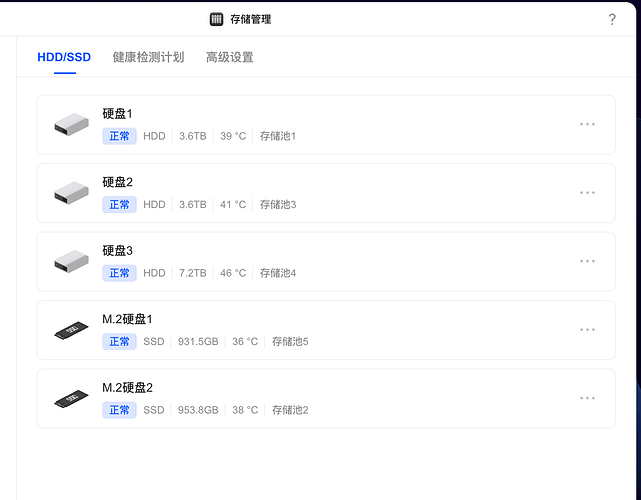
Task: Click the 正常 status badge of 硬盘2
Action: coord(119,204)
